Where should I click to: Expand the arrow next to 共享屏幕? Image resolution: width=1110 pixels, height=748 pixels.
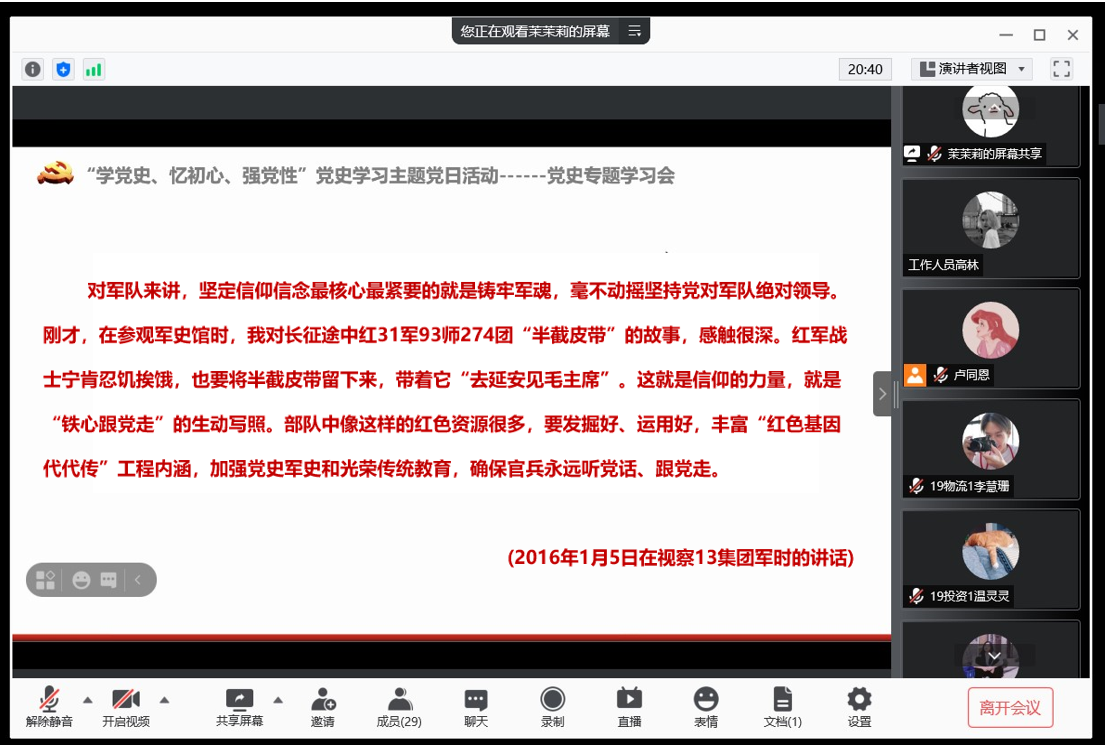(x=278, y=699)
